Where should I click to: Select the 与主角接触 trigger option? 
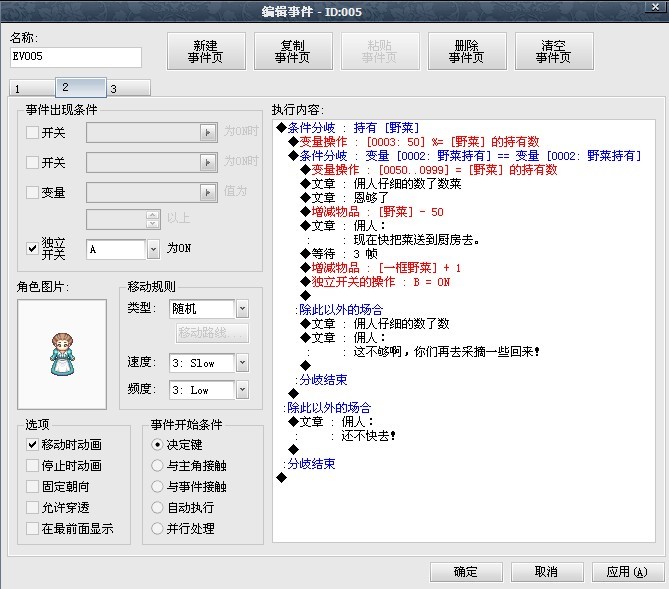157,465
